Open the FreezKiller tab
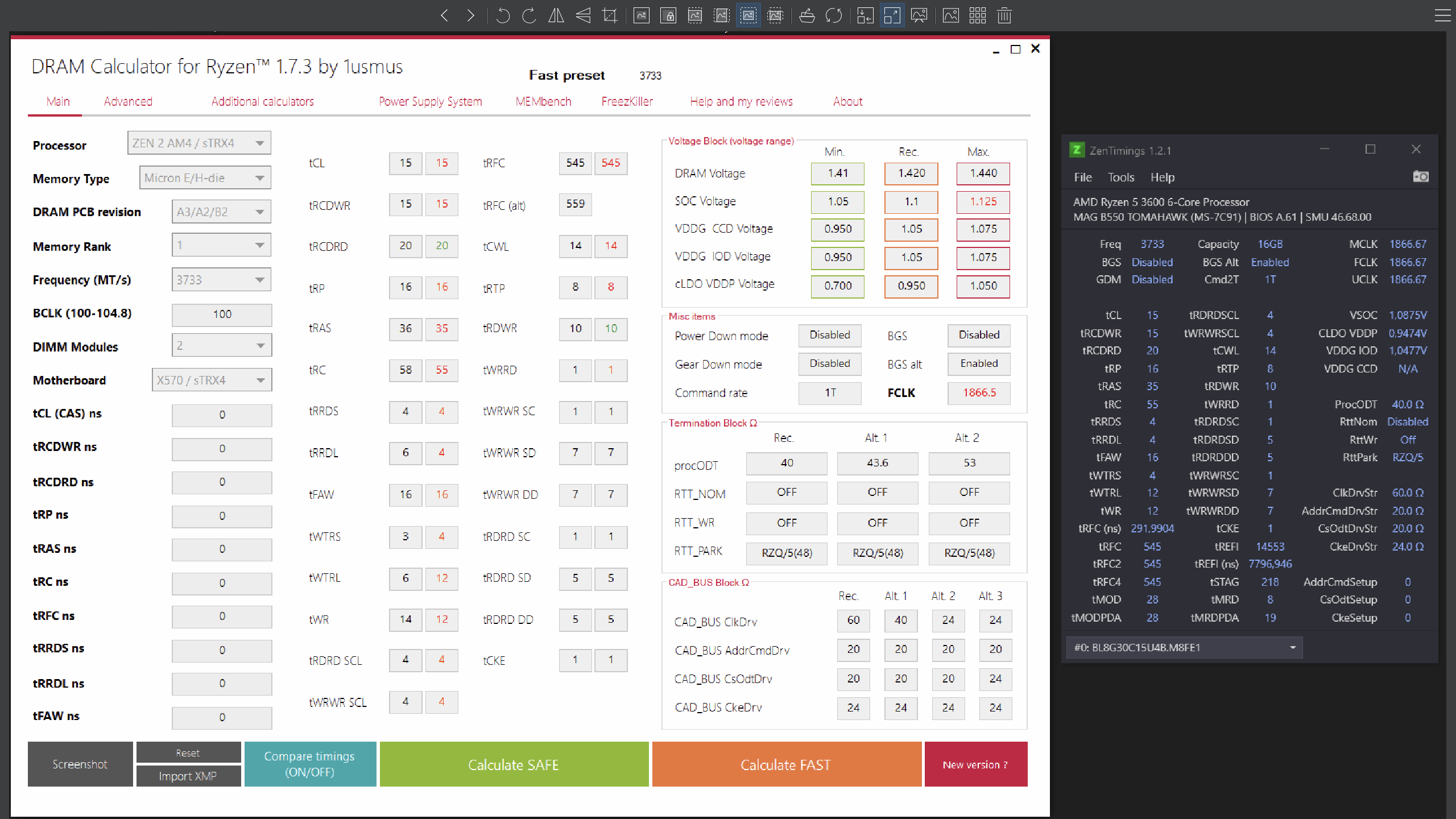The image size is (1456, 819). (x=627, y=101)
